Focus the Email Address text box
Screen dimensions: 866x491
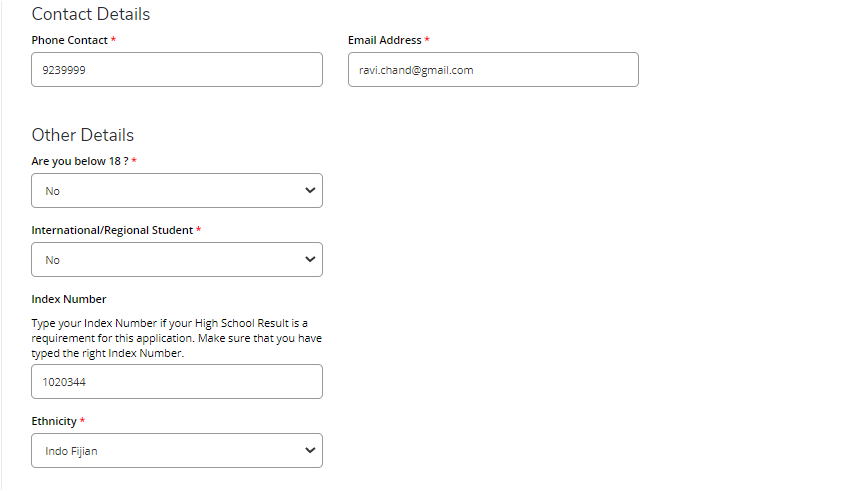tap(493, 70)
